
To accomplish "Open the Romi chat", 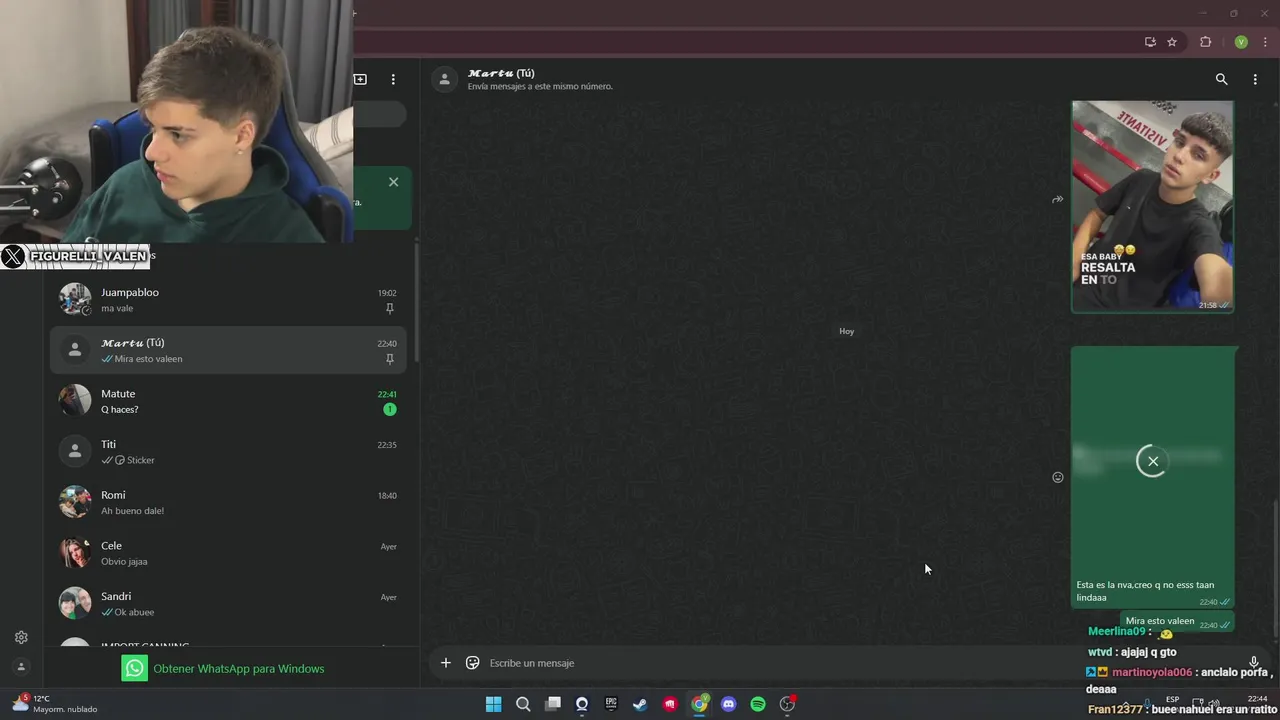I will click(228, 502).
